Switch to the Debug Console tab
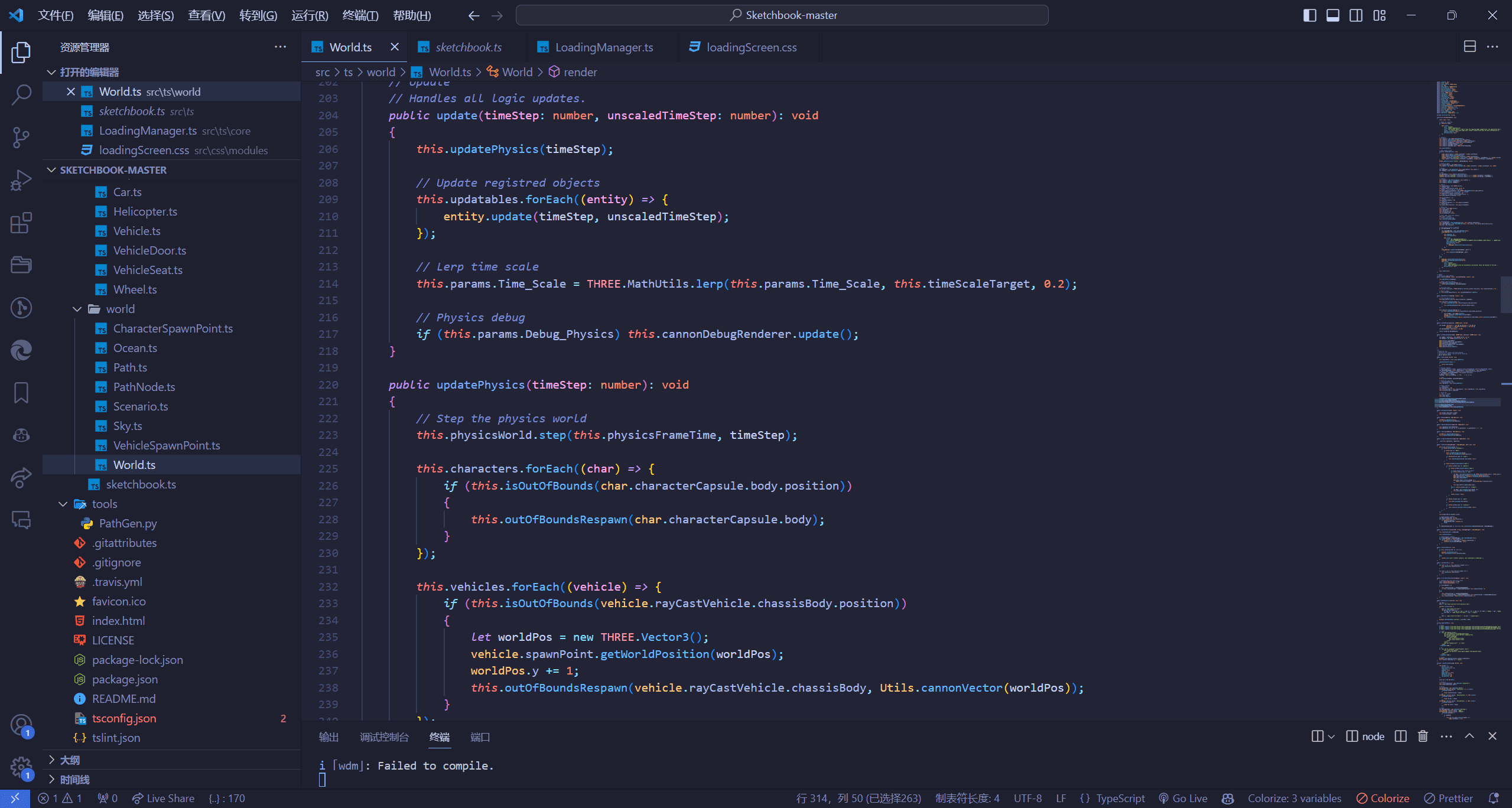The height and width of the screenshot is (808, 1512). pos(384,737)
